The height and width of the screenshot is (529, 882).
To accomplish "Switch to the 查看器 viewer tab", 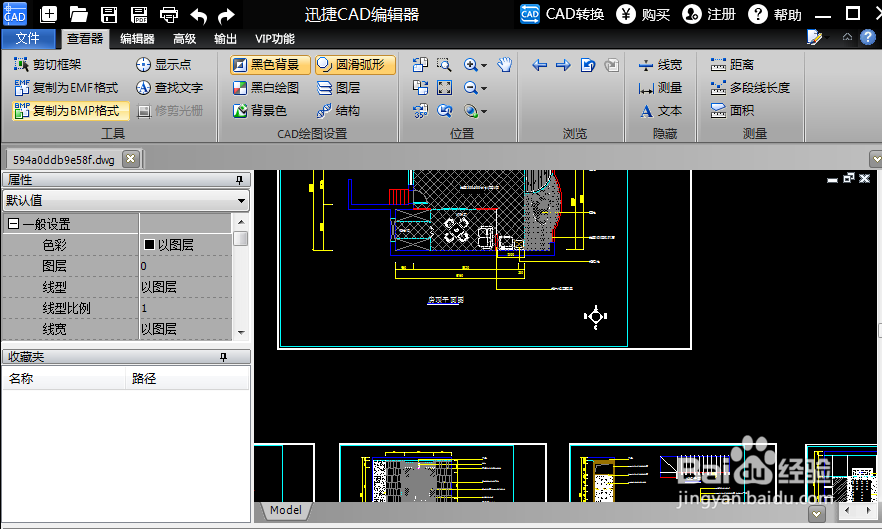I will [x=85, y=38].
